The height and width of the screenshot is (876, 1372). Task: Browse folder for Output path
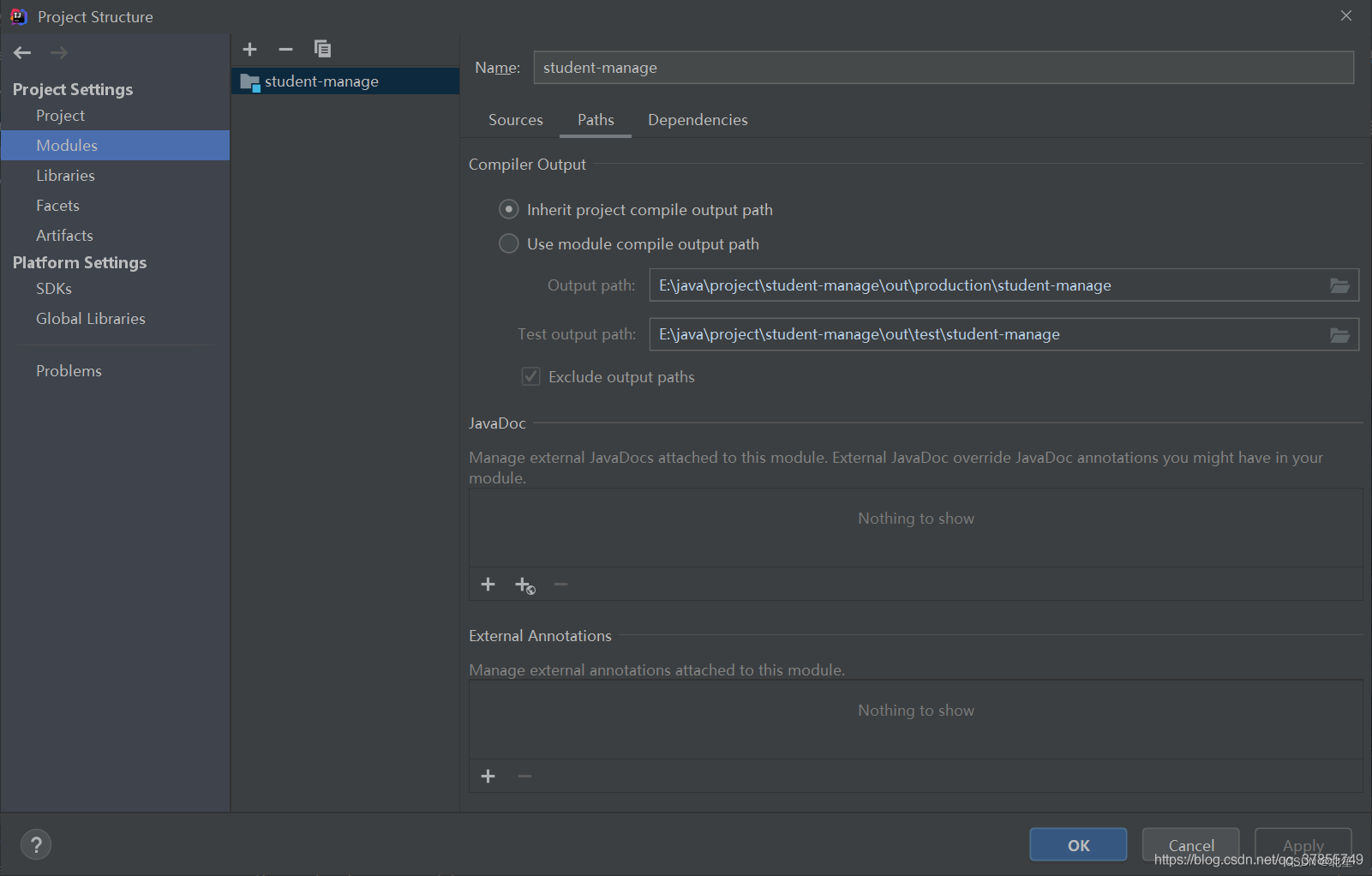pyautogui.click(x=1339, y=285)
